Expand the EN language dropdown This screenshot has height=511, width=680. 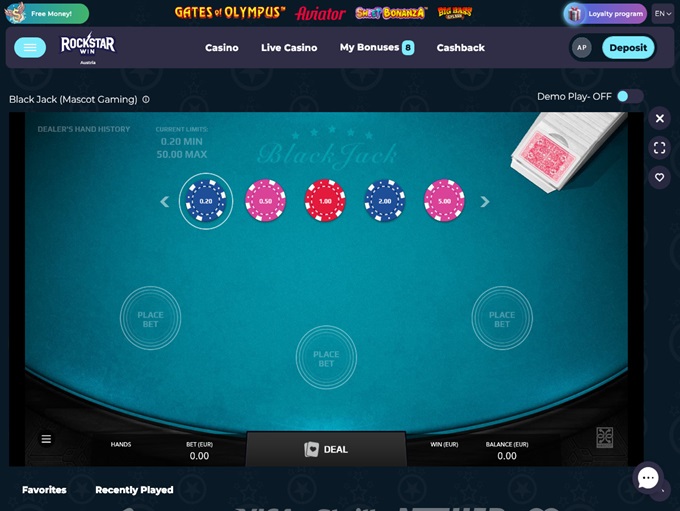tap(663, 13)
